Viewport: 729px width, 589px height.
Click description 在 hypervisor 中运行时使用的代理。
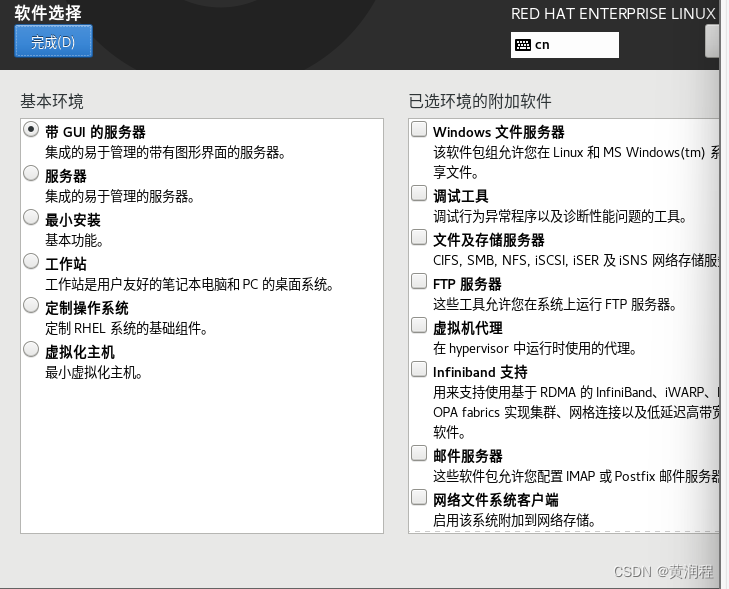point(535,348)
